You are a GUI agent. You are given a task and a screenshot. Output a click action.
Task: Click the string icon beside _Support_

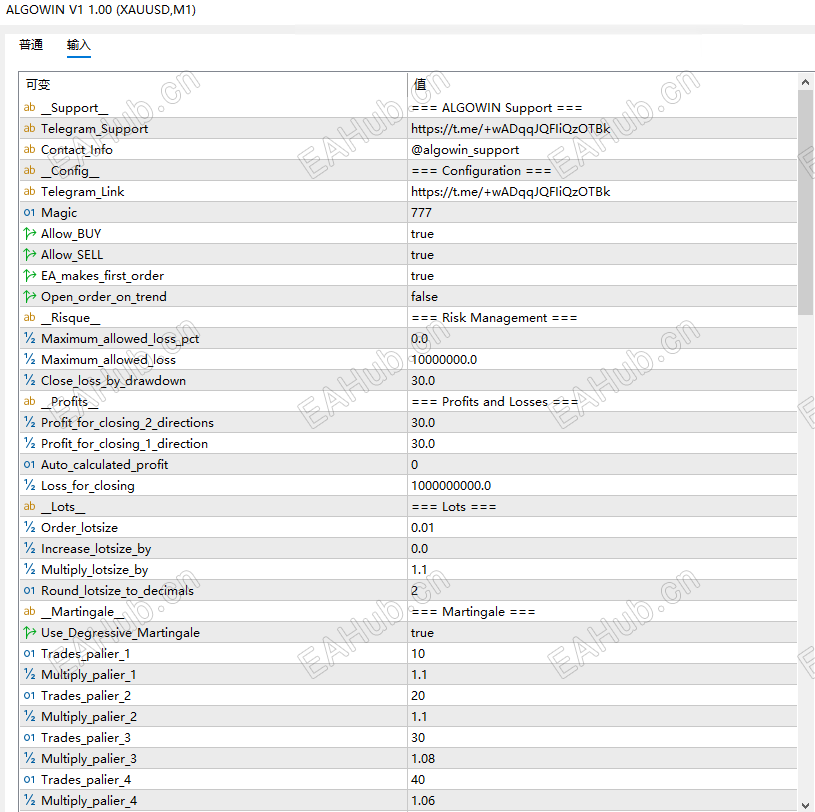pos(30,108)
